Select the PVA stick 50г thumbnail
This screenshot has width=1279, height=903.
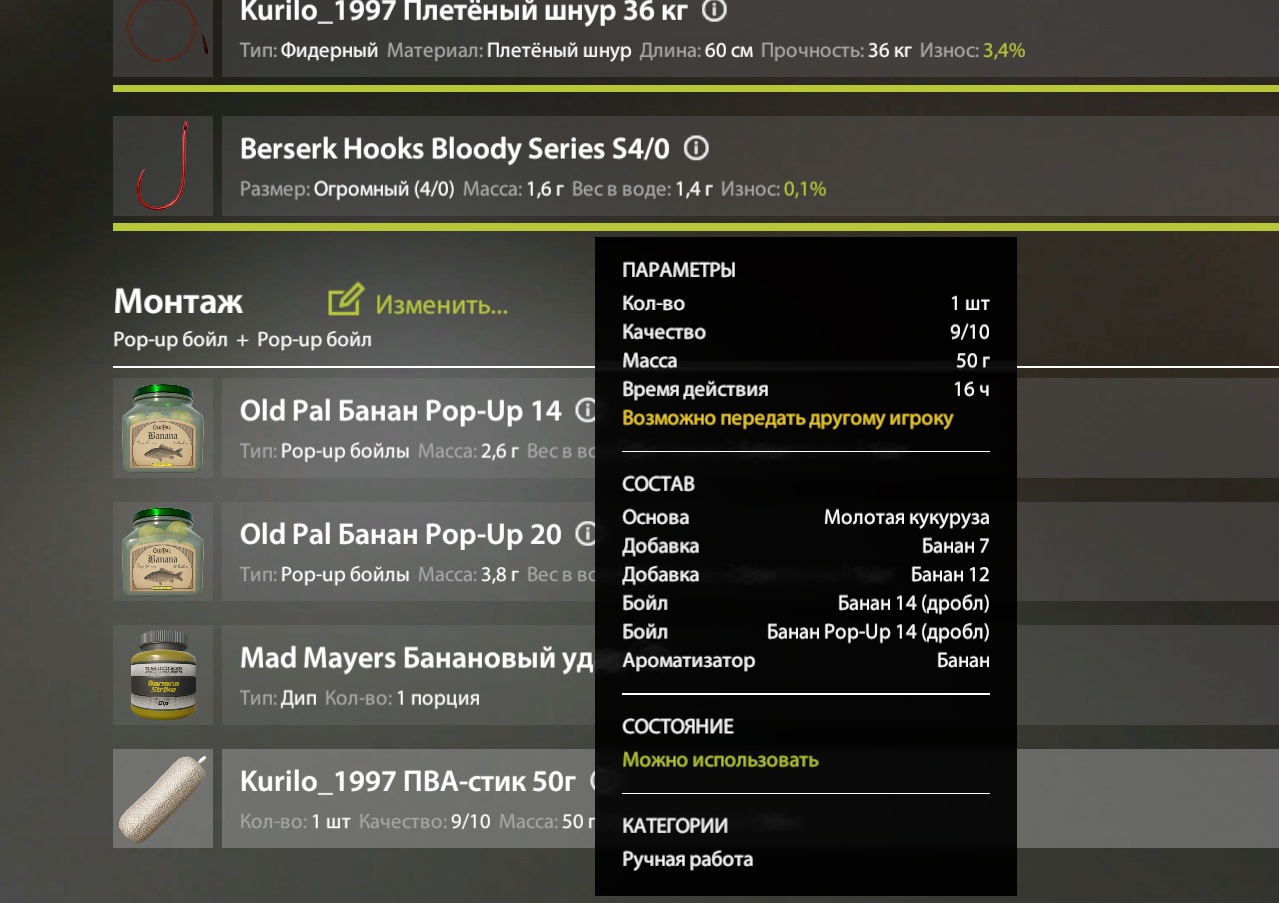[x=163, y=799]
